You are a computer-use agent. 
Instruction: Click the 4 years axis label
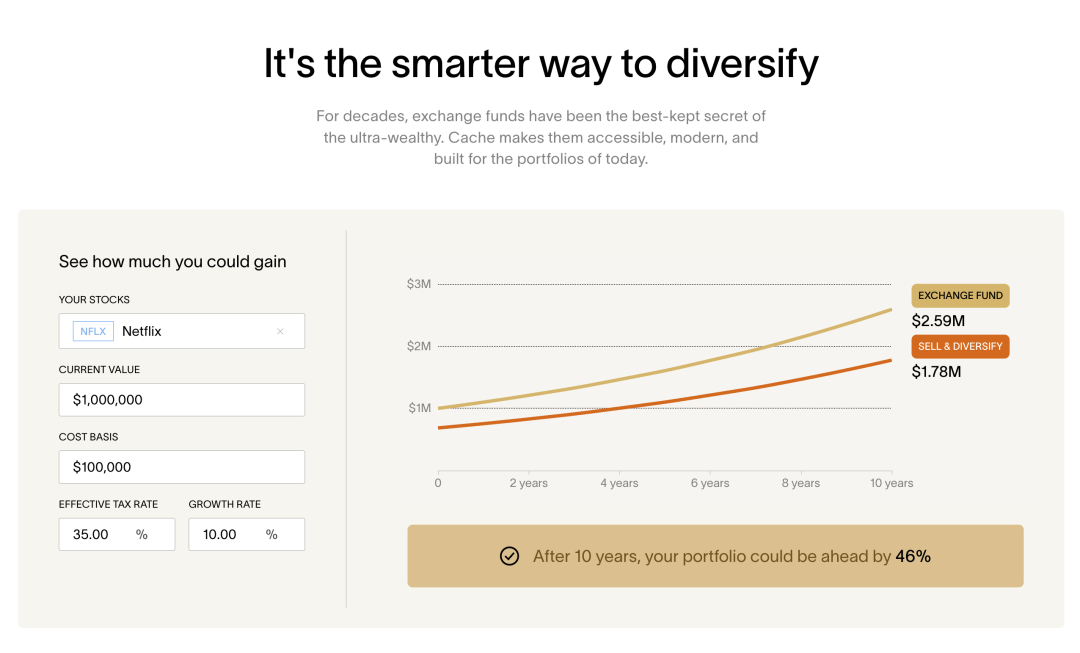pyautogui.click(x=619, y=483)
